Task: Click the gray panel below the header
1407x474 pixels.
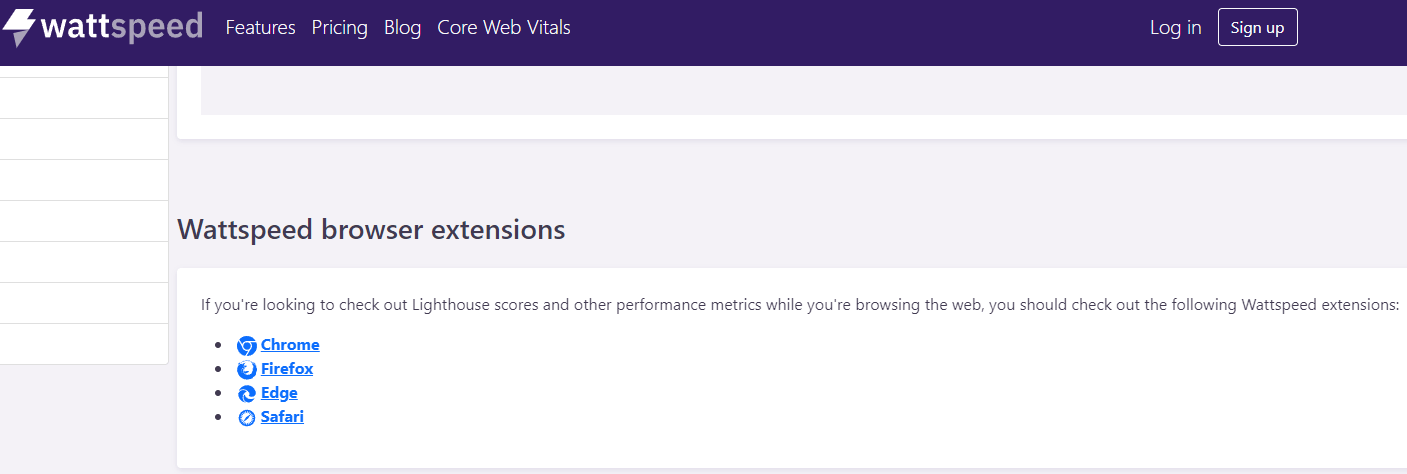Action: 804,90
